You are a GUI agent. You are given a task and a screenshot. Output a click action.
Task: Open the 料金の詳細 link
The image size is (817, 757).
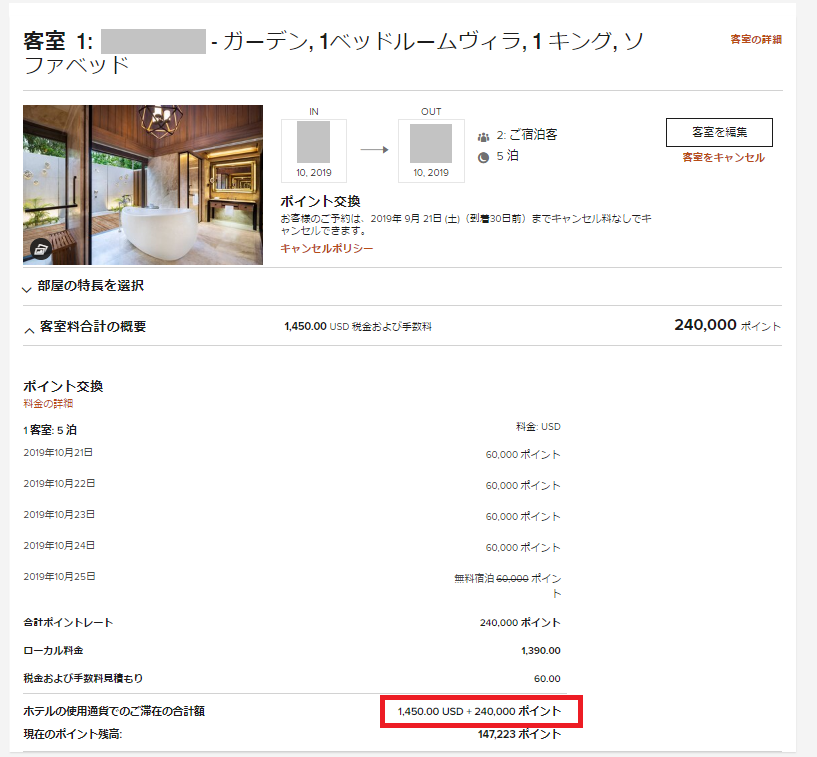tap(48, 403)
